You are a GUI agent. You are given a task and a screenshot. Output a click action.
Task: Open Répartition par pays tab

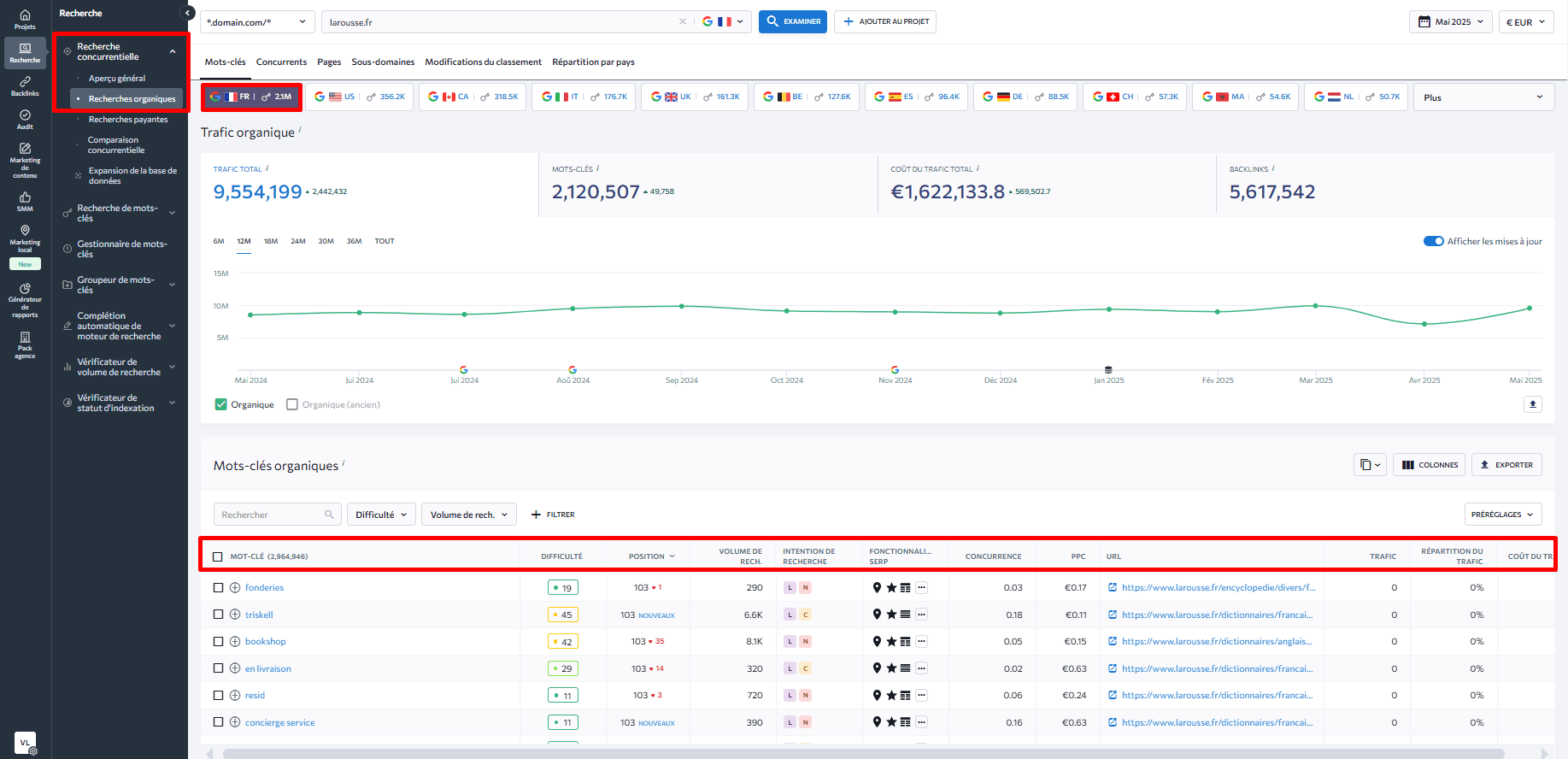pos(593,62)
